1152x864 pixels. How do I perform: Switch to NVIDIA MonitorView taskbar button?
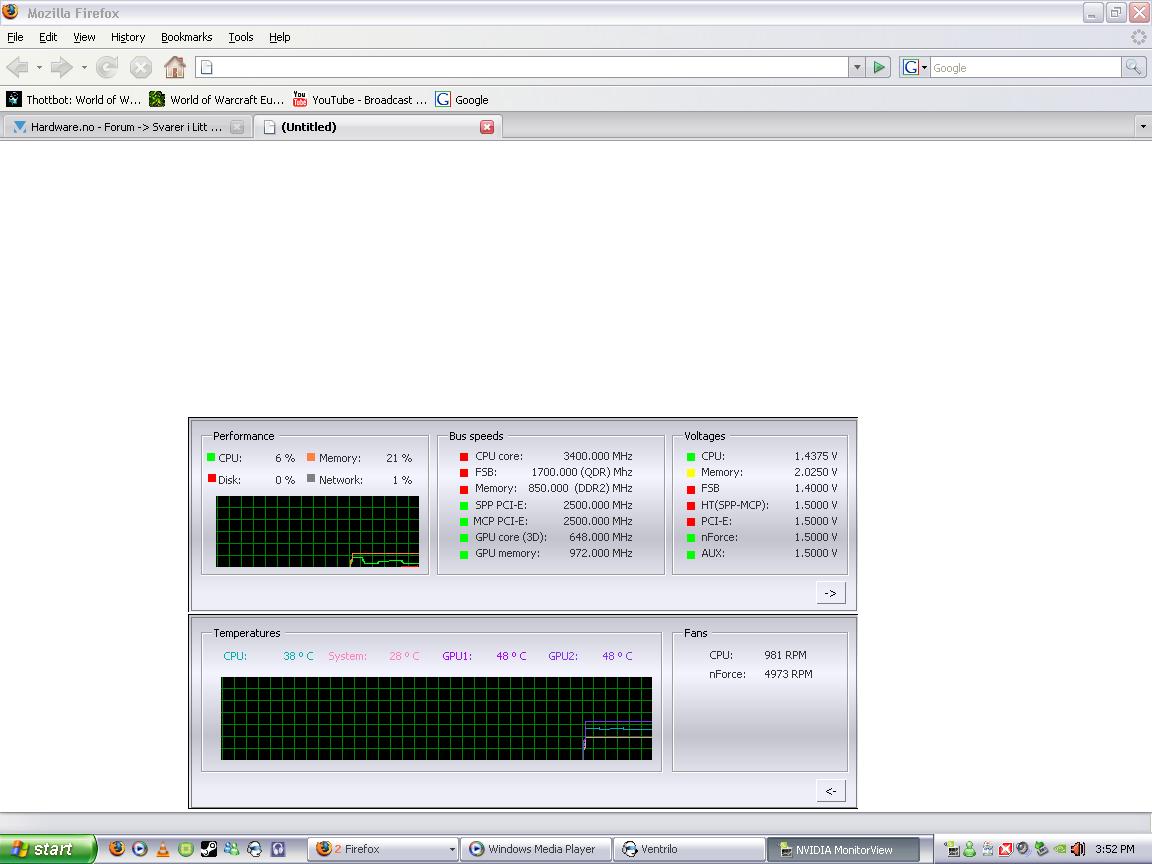843,849
